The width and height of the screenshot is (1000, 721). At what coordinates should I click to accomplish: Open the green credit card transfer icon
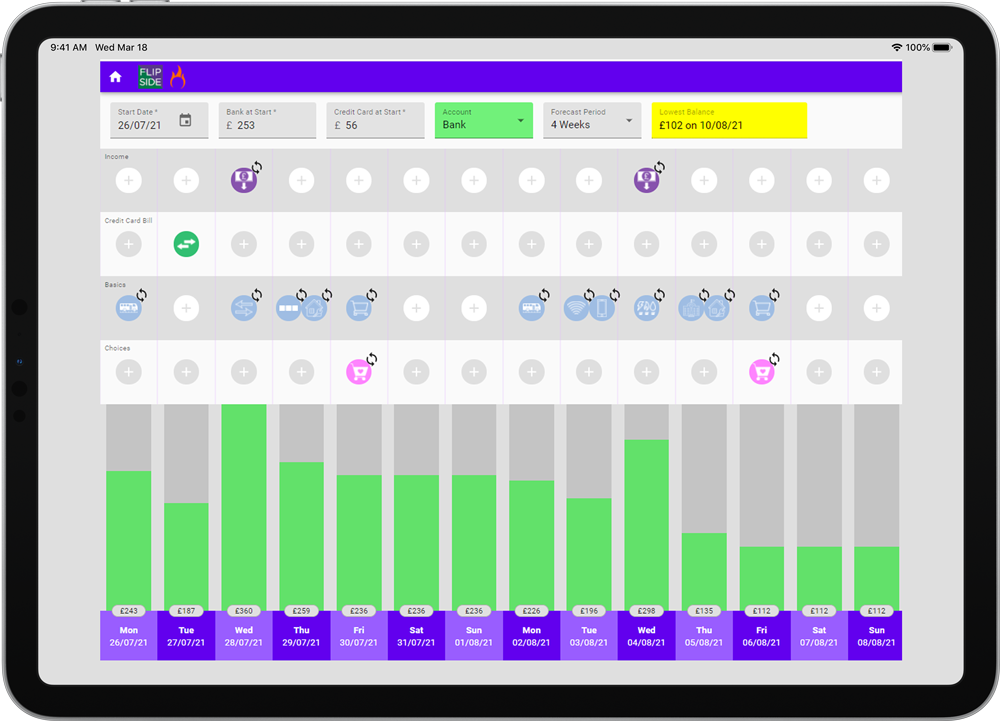[186, 244]
